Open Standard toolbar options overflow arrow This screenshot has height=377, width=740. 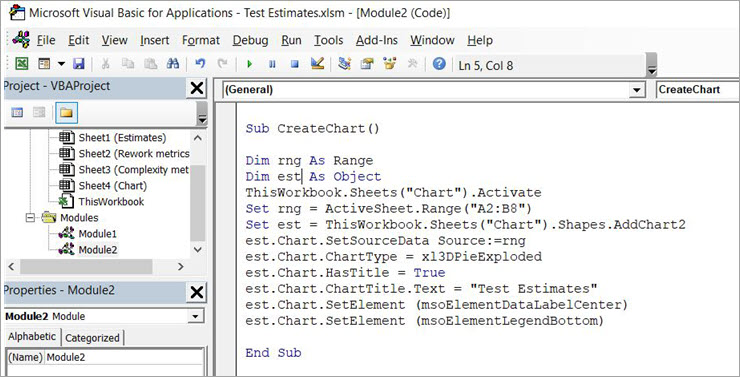coord(652,65)
